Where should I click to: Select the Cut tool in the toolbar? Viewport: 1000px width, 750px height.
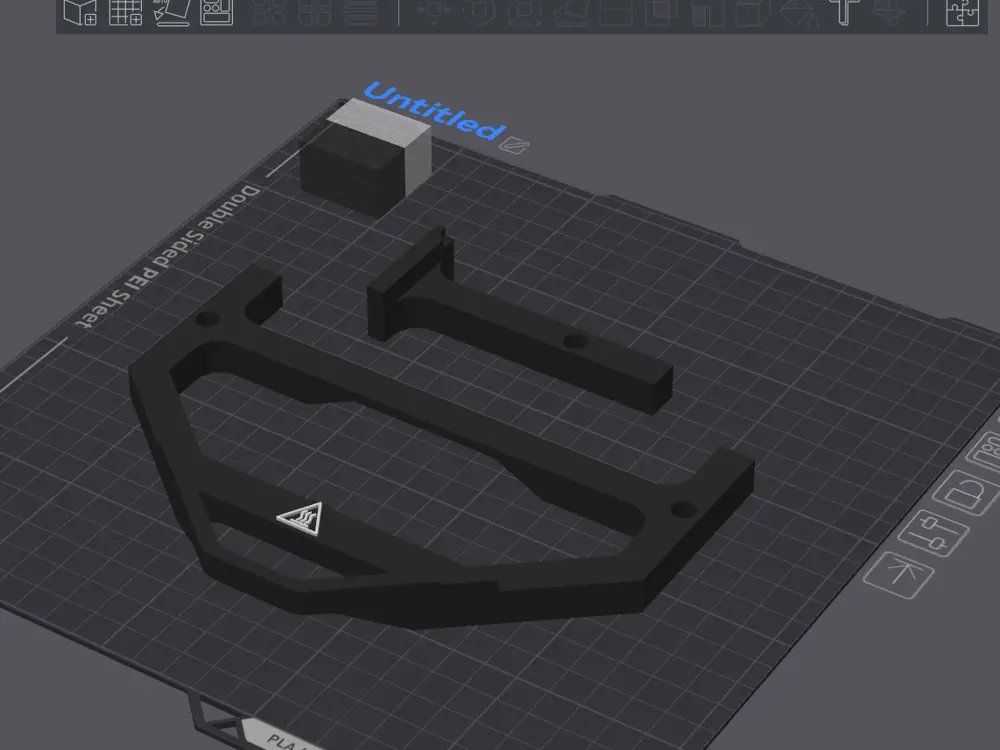coord(617,12)
